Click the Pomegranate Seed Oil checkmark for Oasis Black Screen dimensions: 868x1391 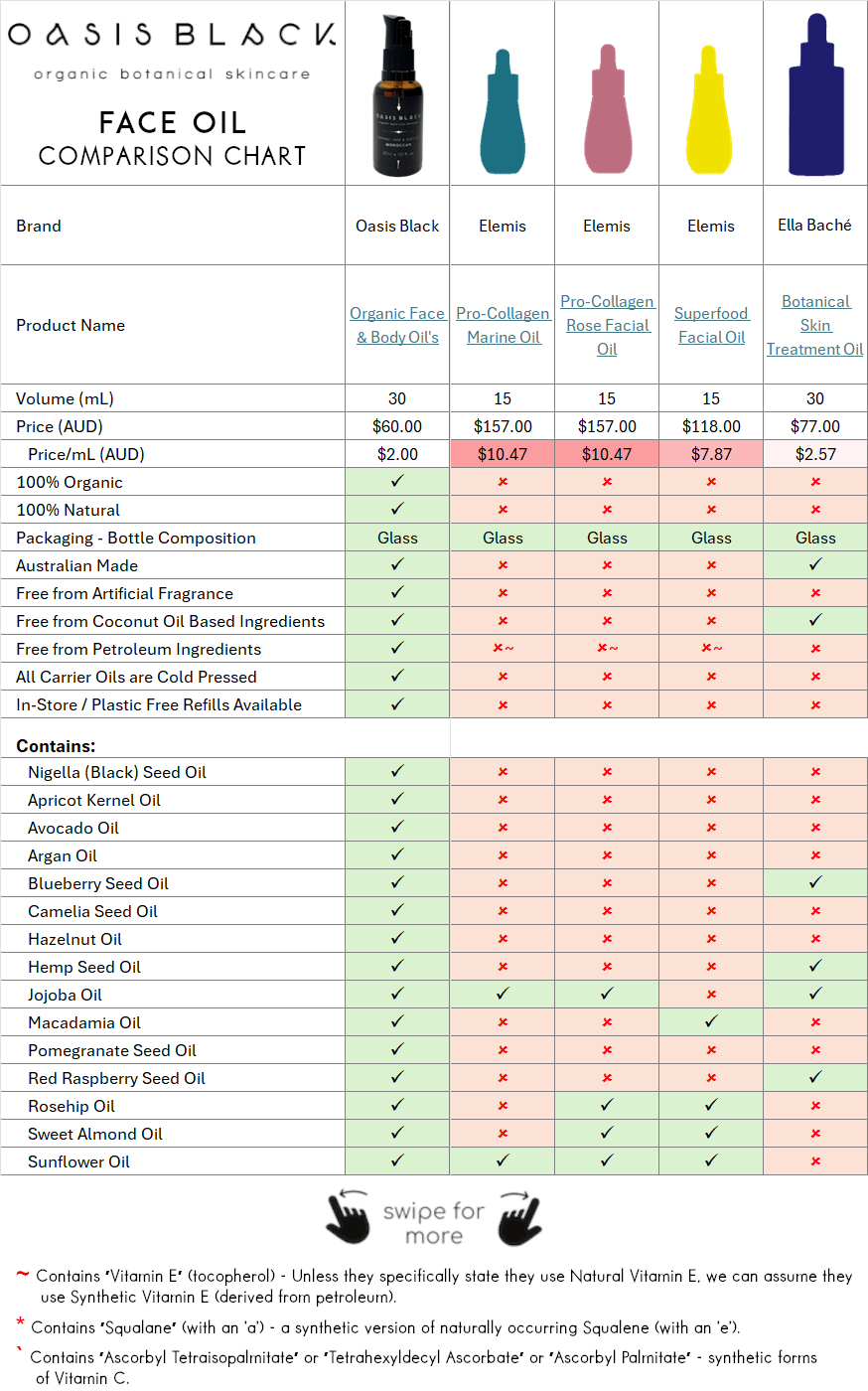click(397, 1049)
